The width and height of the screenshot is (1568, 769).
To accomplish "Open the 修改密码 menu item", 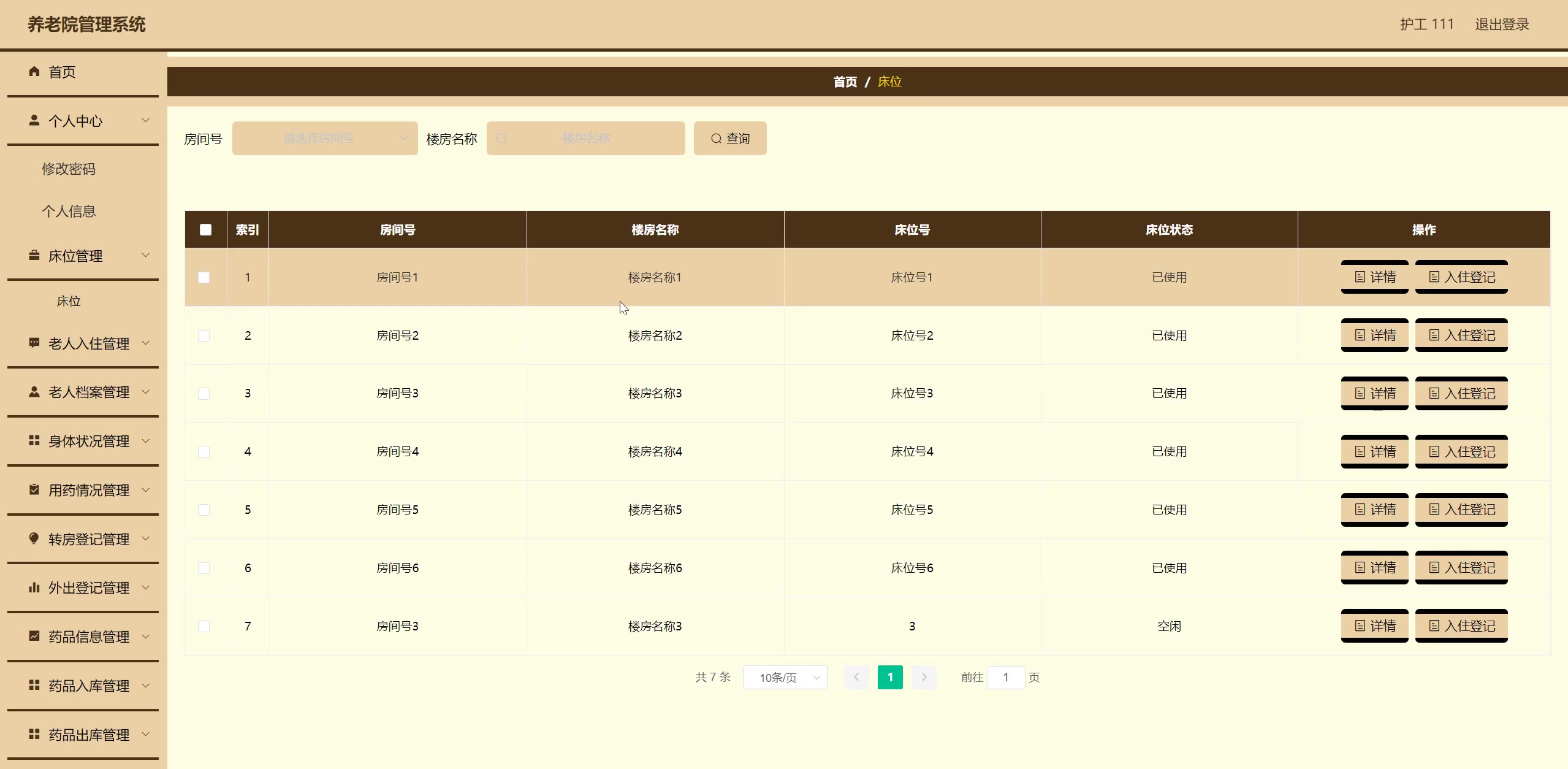I will coord(69,169).
